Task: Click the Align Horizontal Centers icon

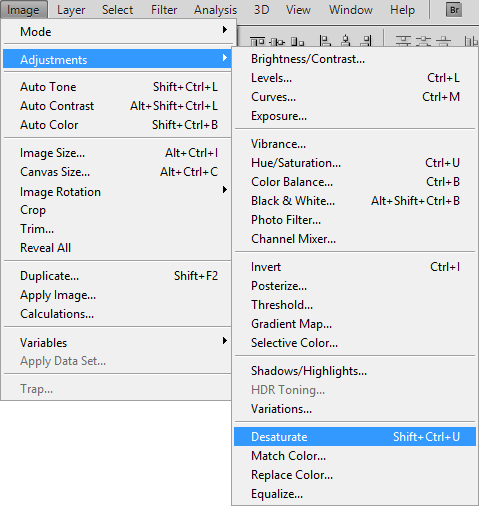Action: coord(346,41)
